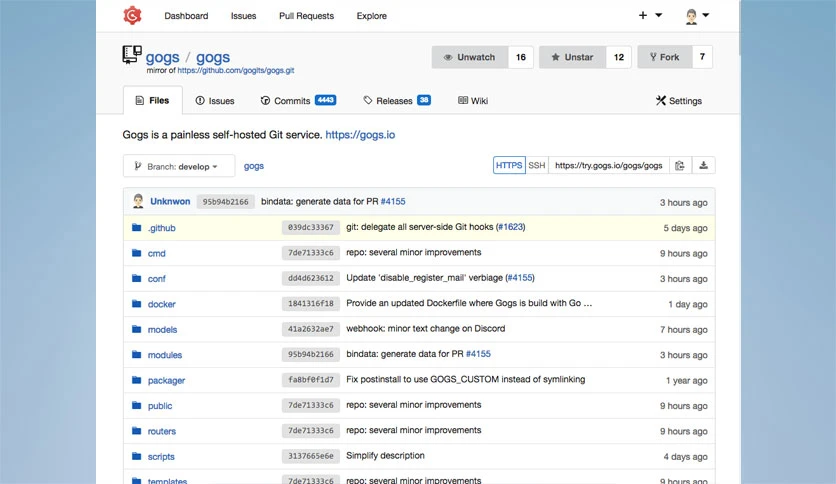Screen dimensions: 836x484
Task: Open the Branch: develop dropdown
Action: (179, 166)
